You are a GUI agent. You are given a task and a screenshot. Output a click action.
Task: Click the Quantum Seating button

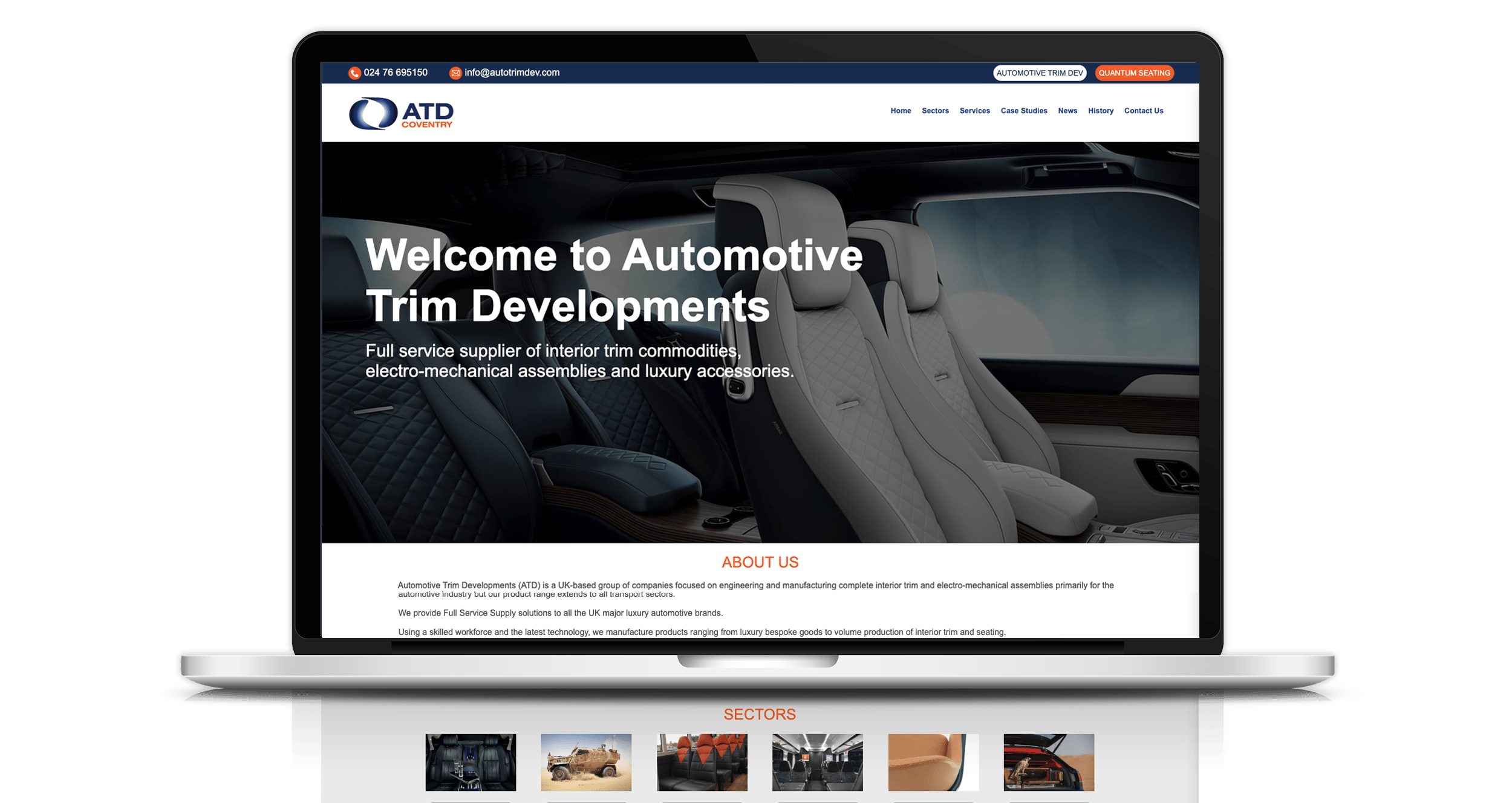[1134, 73]
